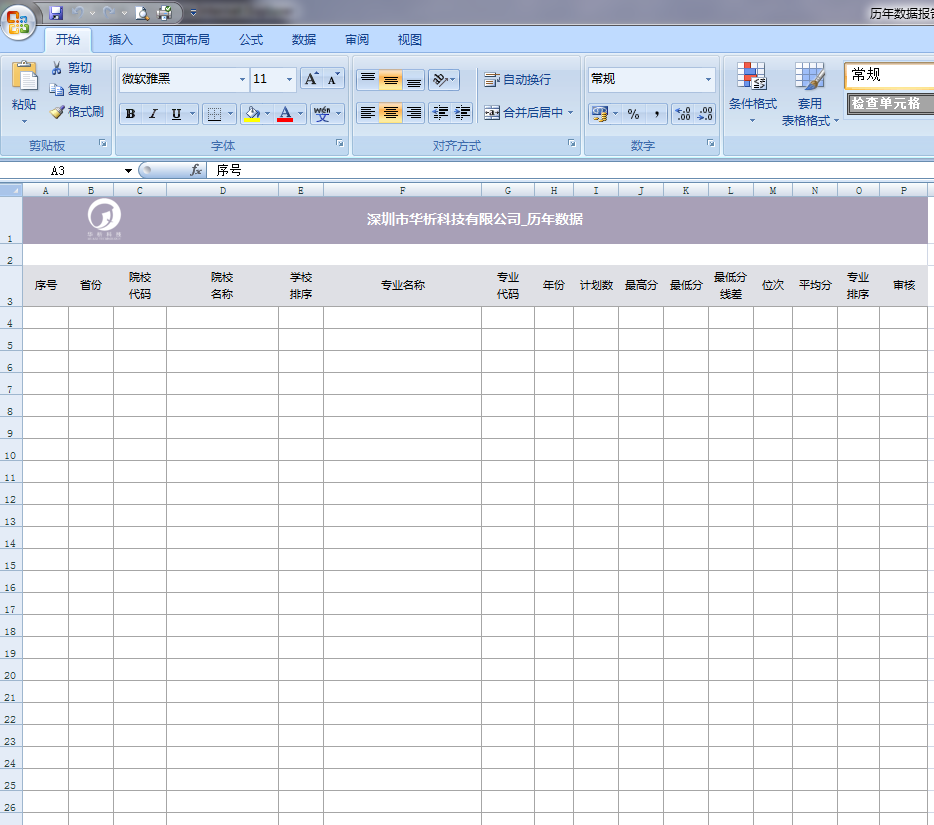
Task: Click the Paste (粘贴) clipboard icon
Action: click(x=24, y=77)
